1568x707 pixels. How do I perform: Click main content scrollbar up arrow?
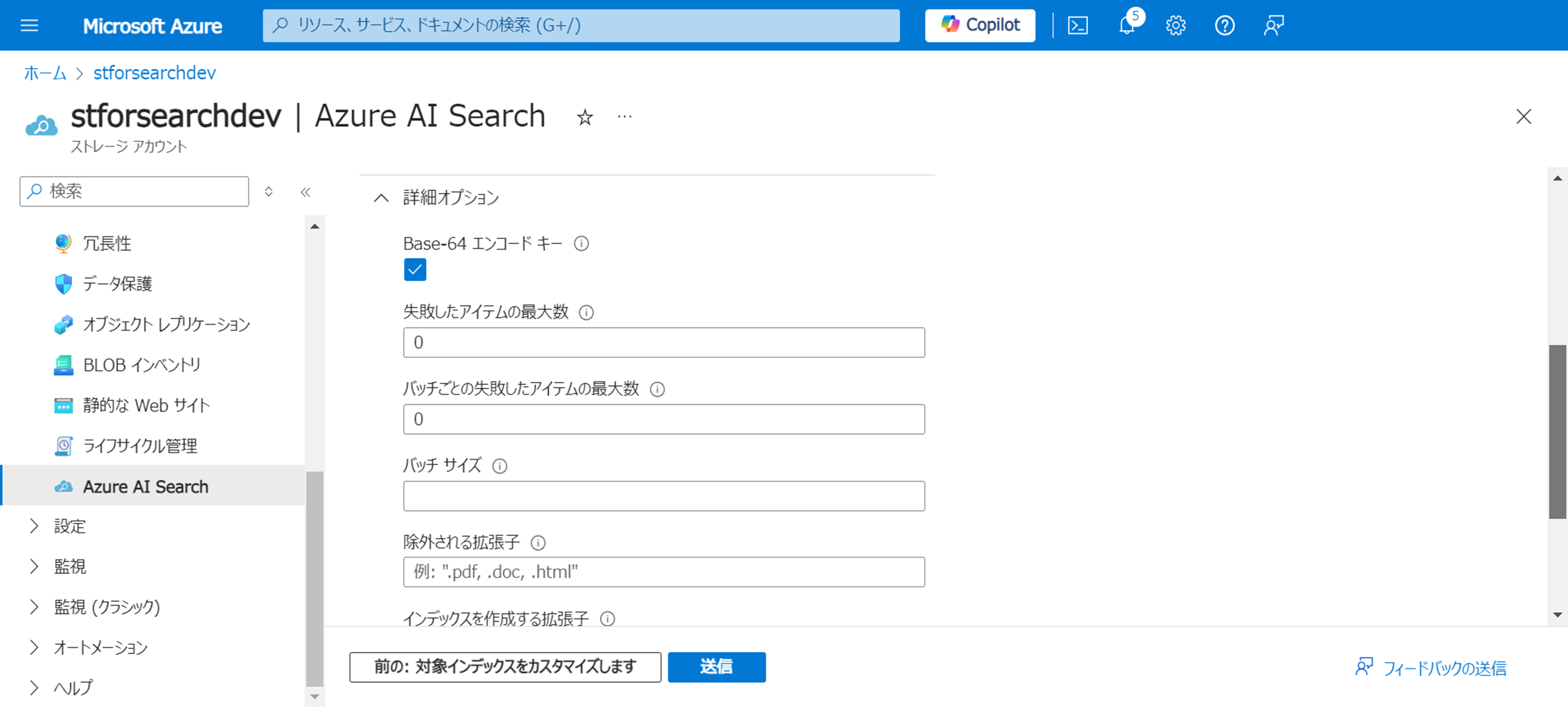[x=1557, y=178]
